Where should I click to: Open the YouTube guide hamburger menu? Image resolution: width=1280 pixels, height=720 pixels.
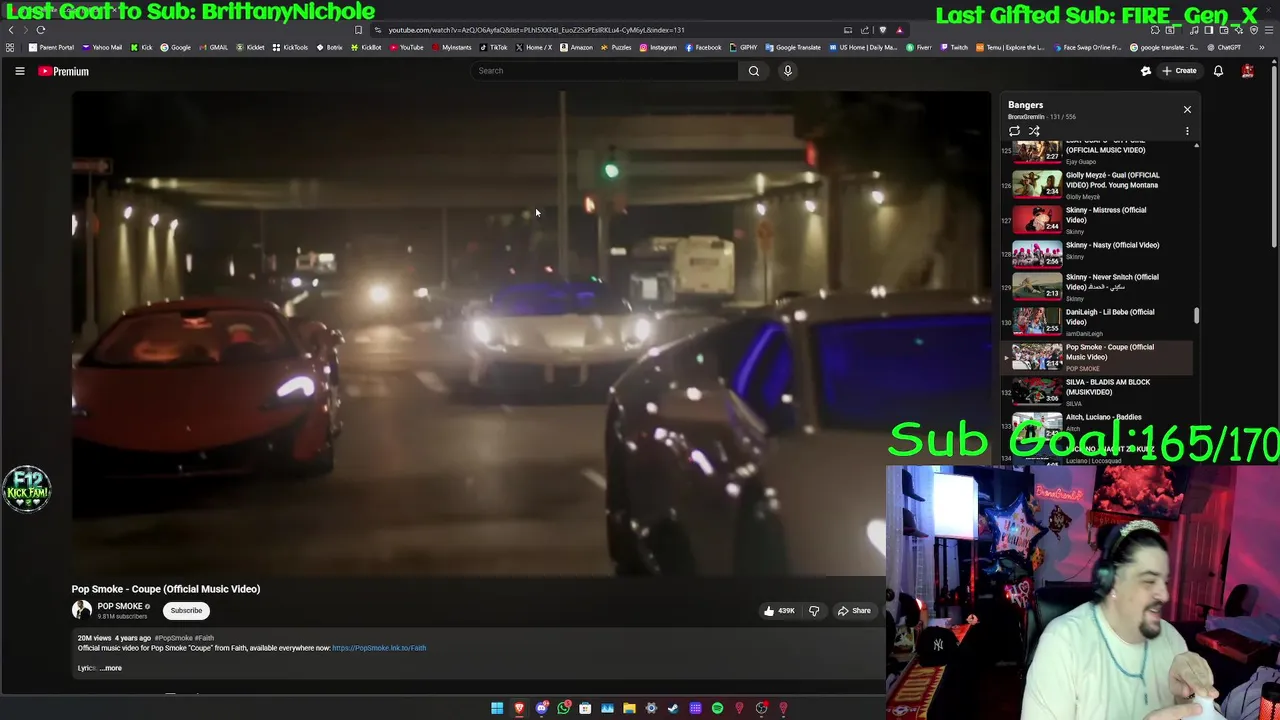pyautogui.click(x=19, y=71)
